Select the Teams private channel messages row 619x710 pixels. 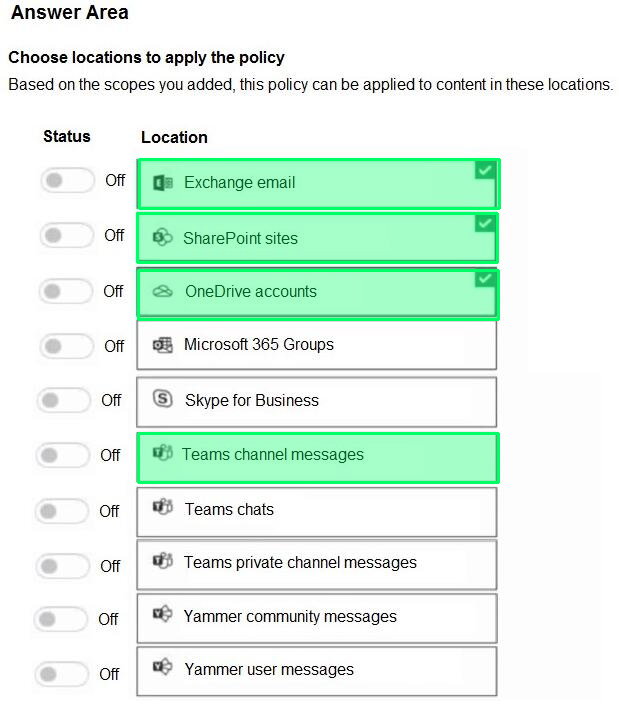tap(317, 564)
